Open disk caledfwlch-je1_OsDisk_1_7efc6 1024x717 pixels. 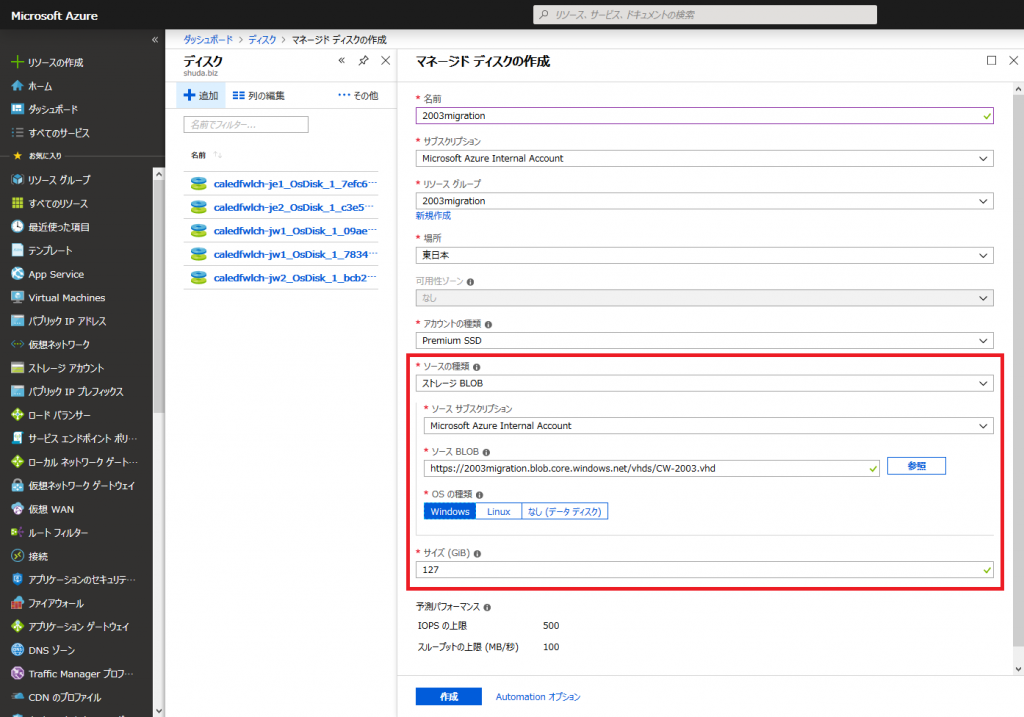[x=295, y=184]
